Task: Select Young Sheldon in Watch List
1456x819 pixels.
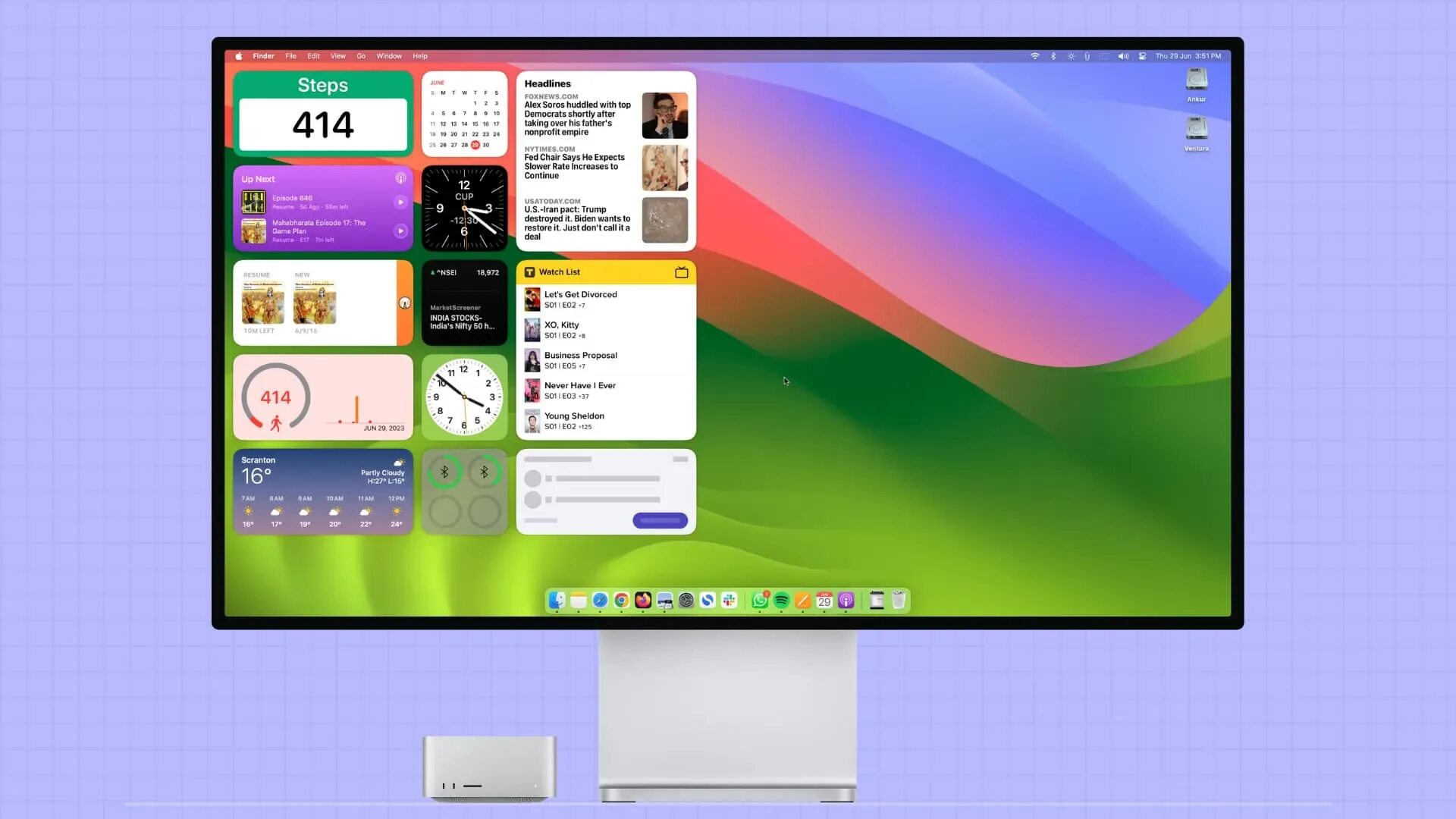Action: coord(574,416)
